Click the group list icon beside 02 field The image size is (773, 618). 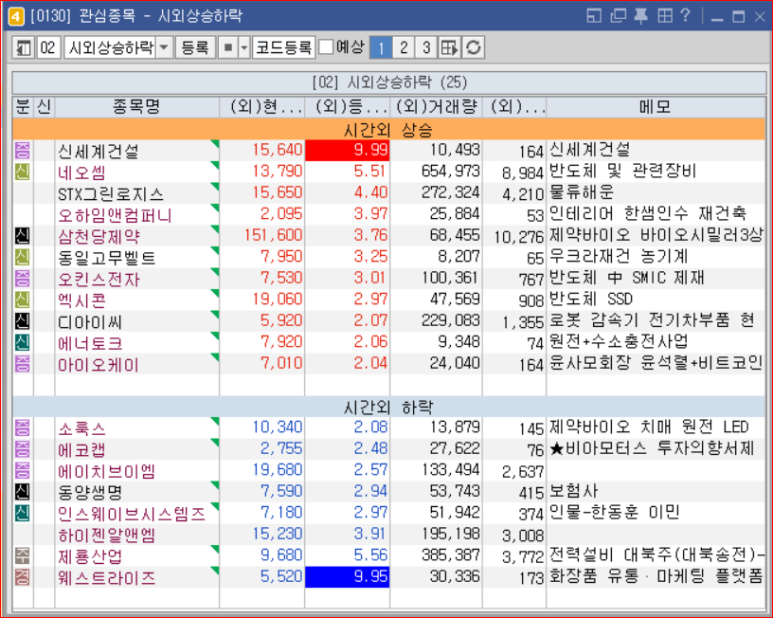(23, 48)
